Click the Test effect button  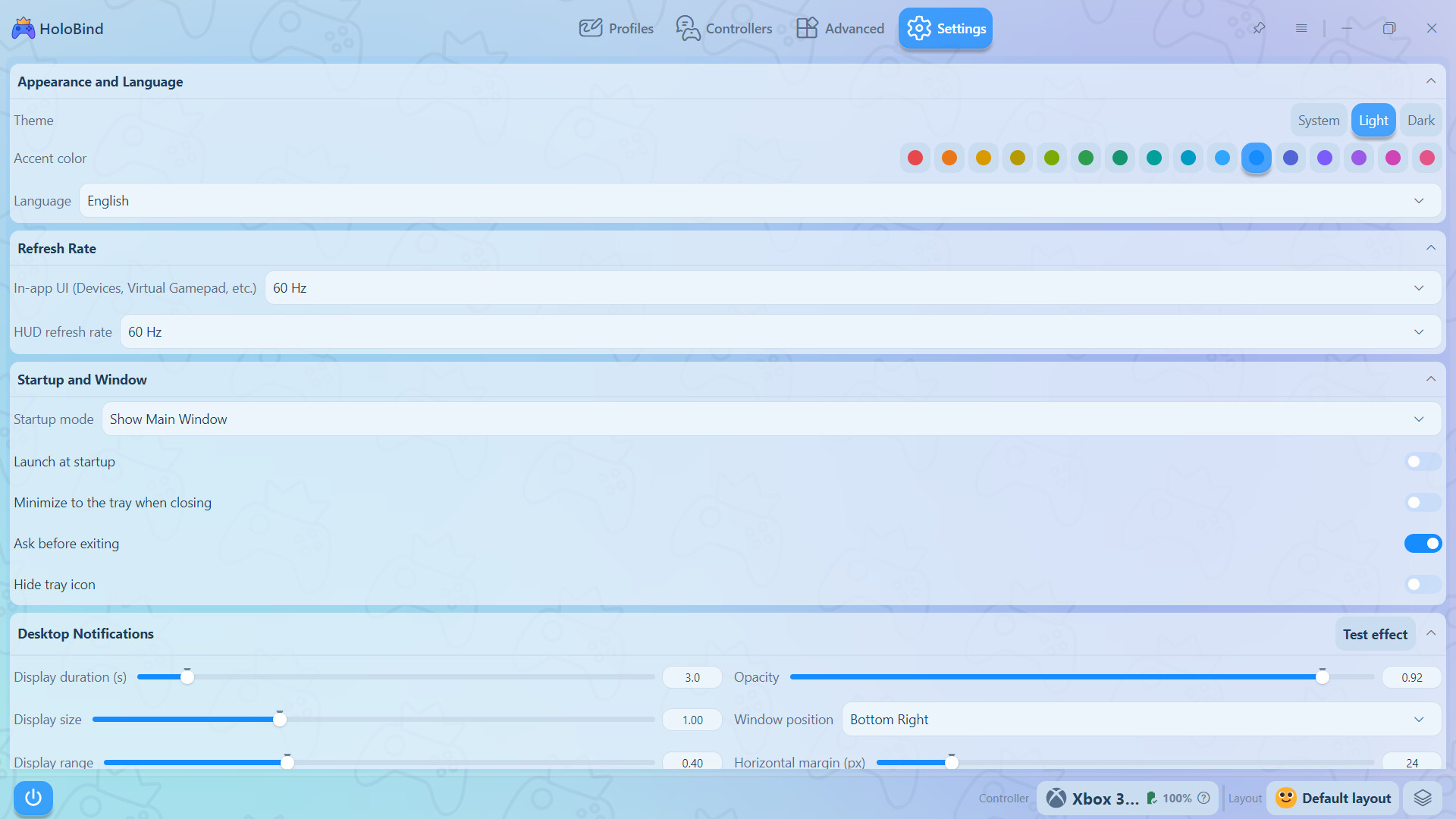pos(1375,634)
